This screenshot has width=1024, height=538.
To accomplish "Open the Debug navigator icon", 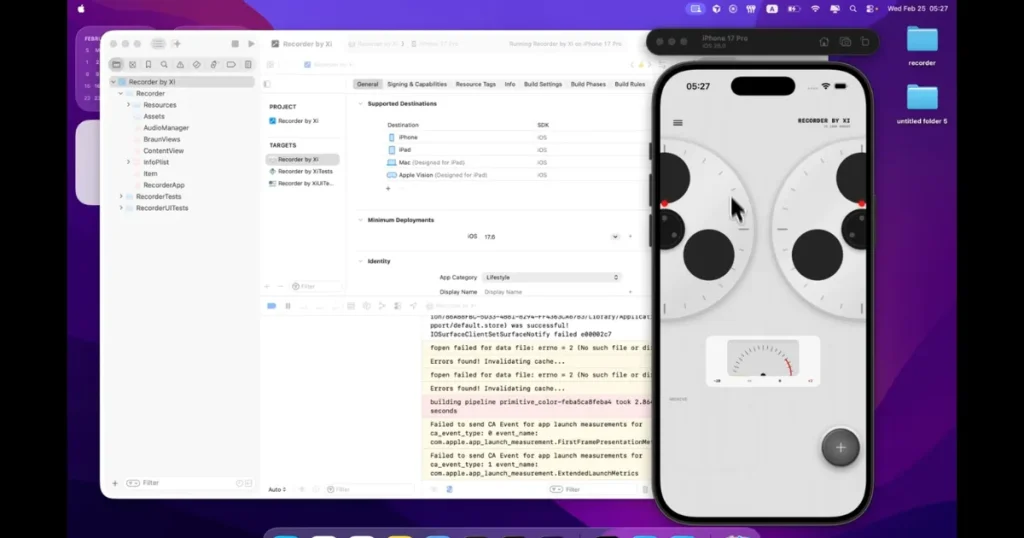I will click(214, 65).
